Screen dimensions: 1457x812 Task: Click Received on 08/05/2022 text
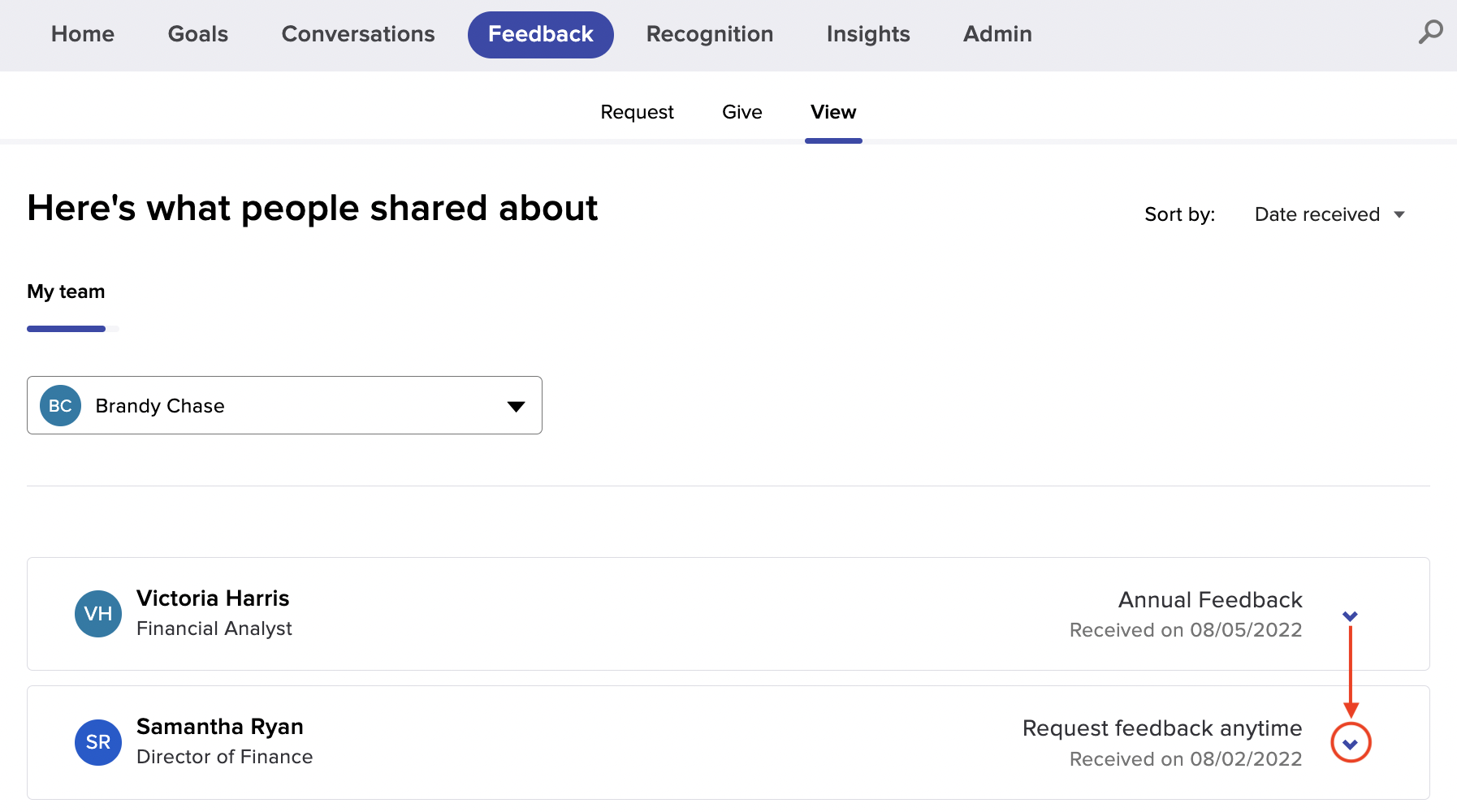(x=1186, y=630)
